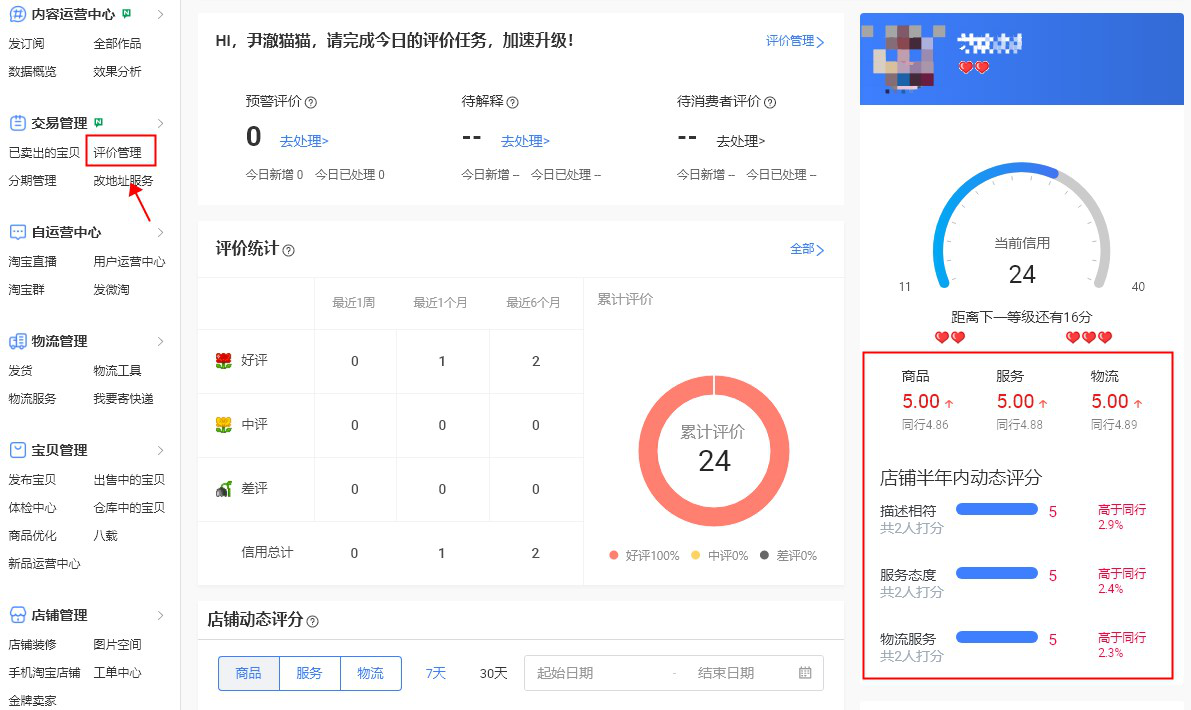This screenshot has height=710, width=1191.
Task: Expand the 店铺管理 section arrow
Action: point(160,615)
